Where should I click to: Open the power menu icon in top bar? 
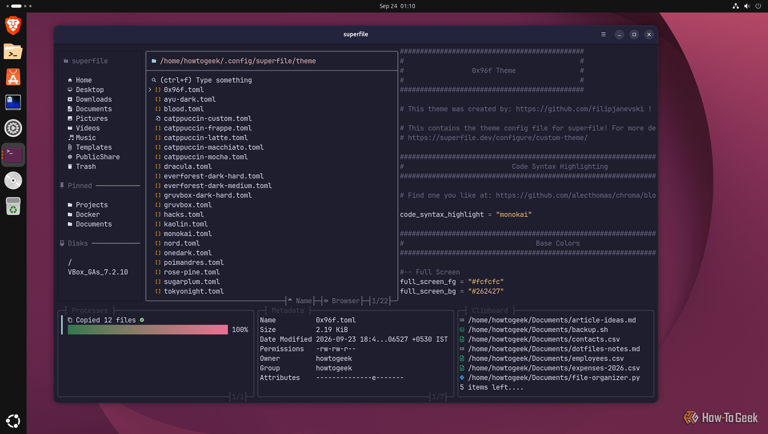(x=758, y=6)
